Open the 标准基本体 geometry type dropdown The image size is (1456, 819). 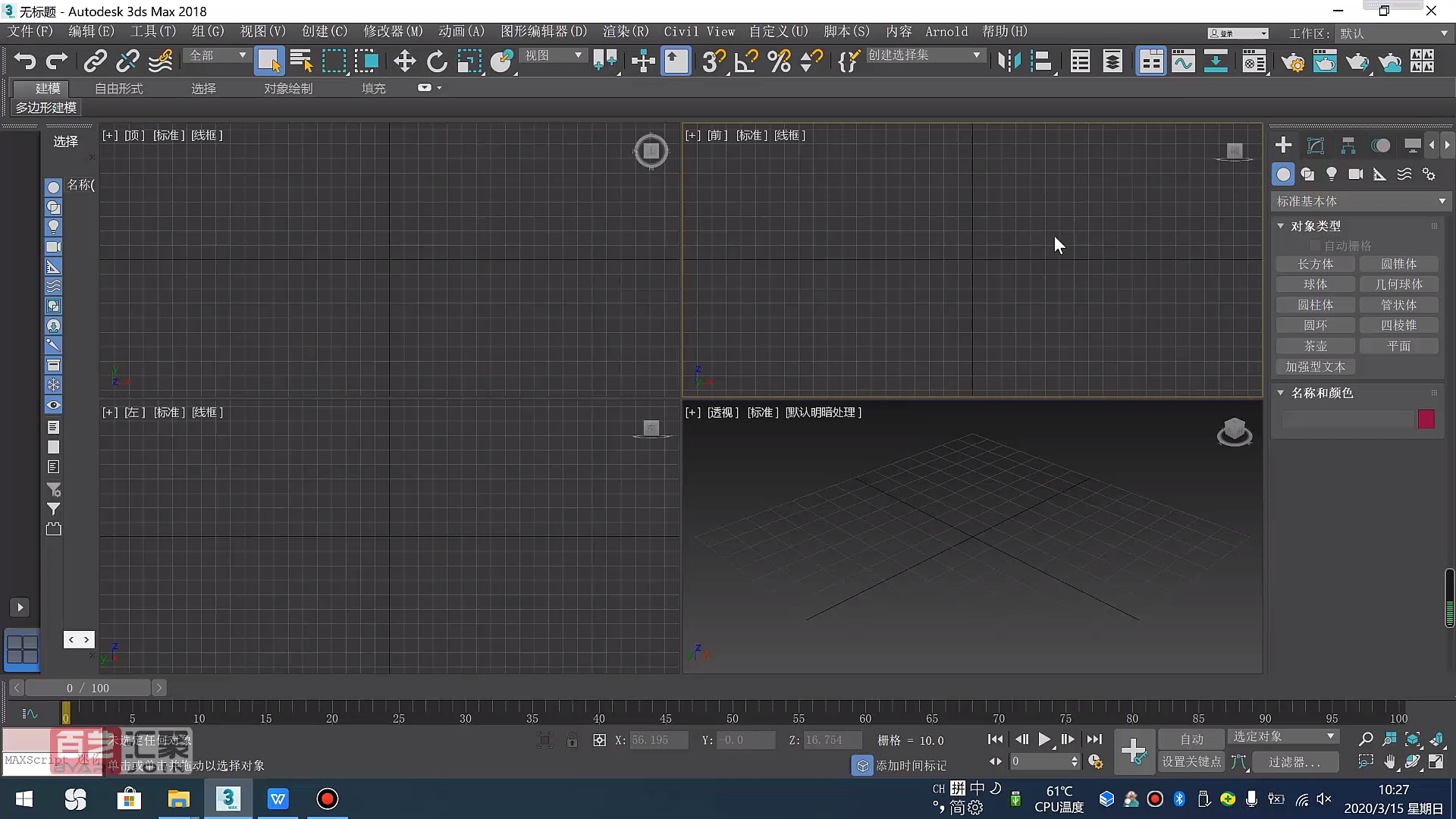[1361, 201]
